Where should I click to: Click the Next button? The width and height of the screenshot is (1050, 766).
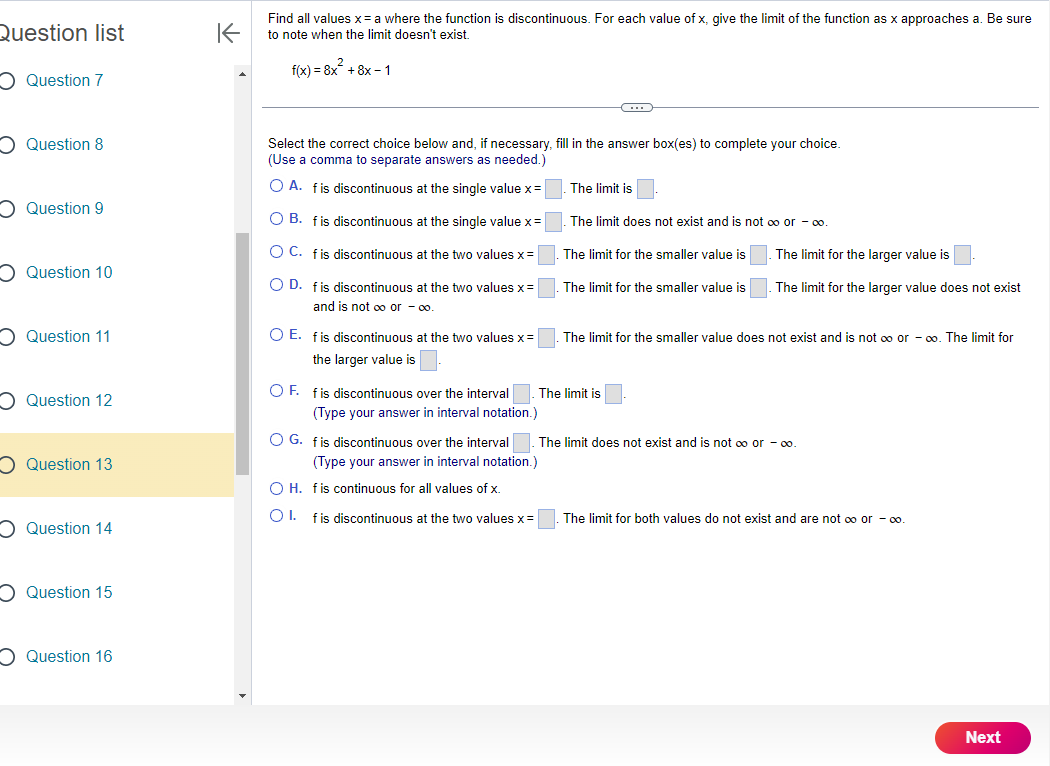(982, 738)
